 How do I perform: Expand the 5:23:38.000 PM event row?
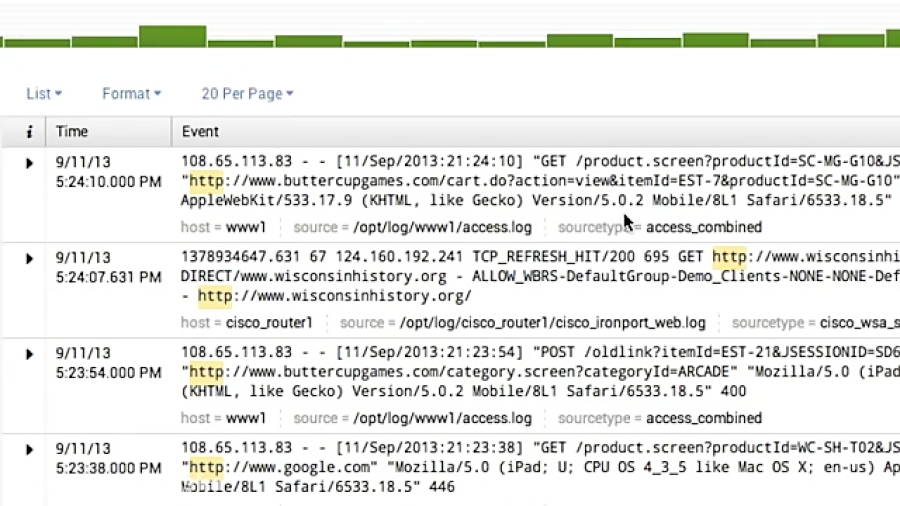point(29,450)
